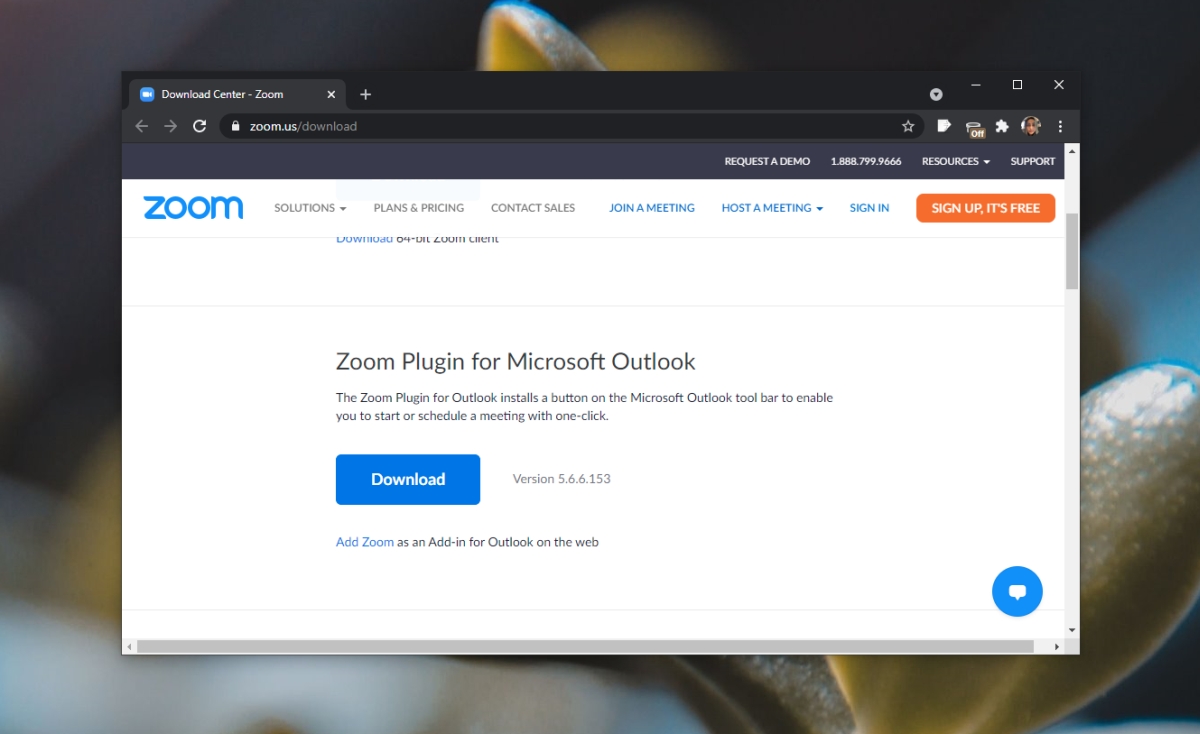Image resolution: width=1200 pixels, height=734 pixels.
Task: Open a new tab with the plus button
Action: click(x=365, y=94)
